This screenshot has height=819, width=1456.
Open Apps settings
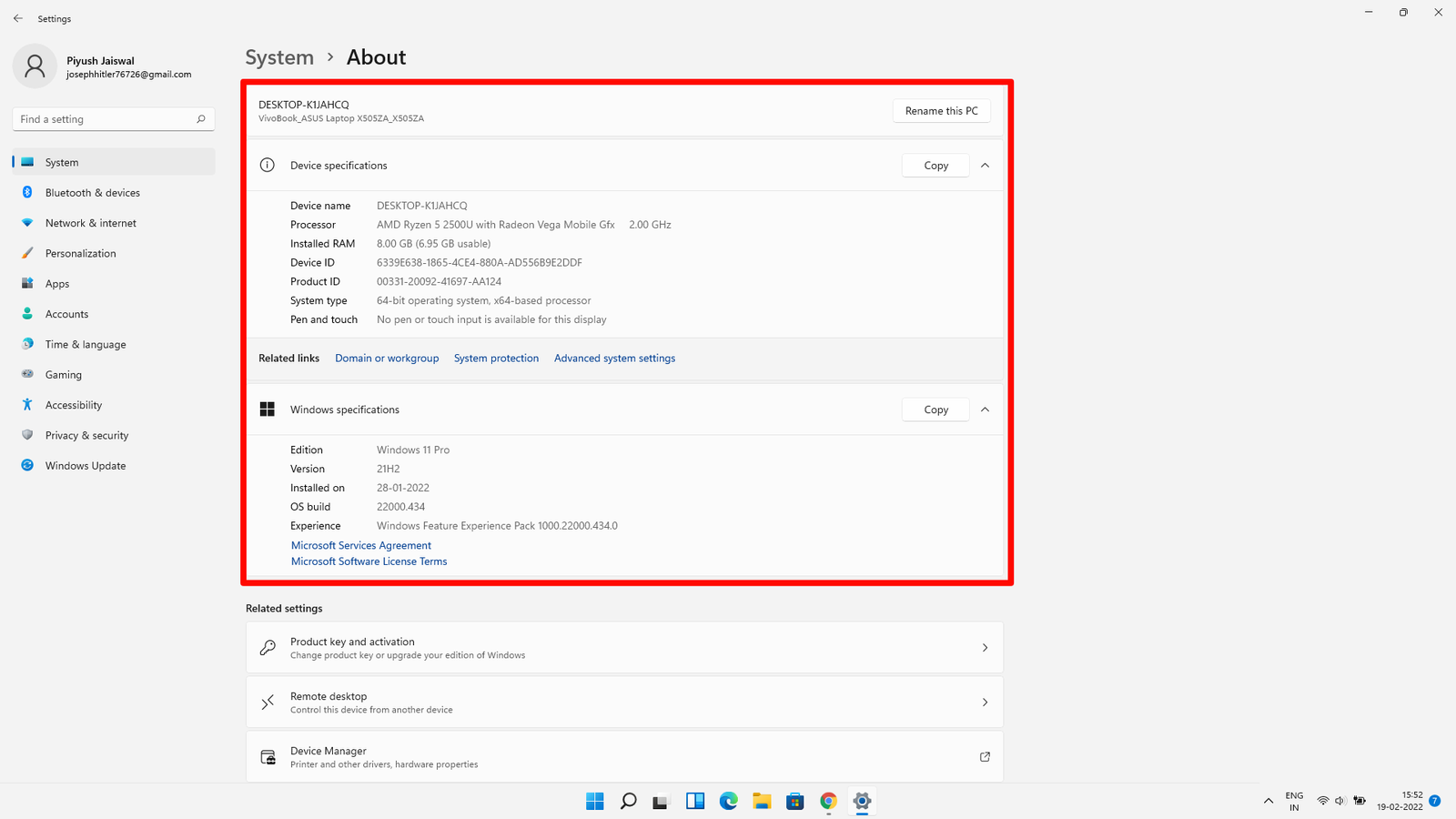(57, 283)
